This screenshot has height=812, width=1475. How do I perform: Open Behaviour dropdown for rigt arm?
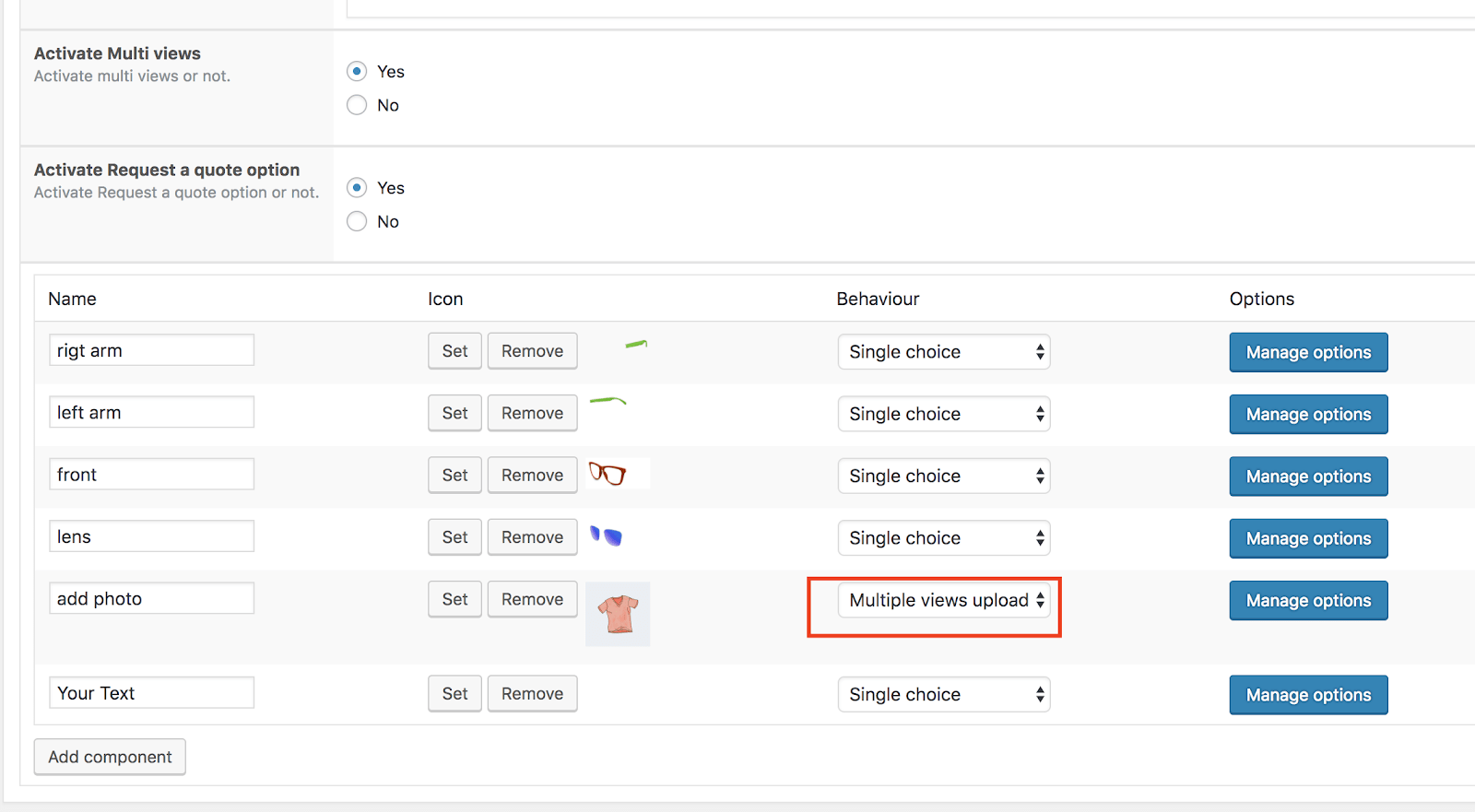(x=944, y=352)
